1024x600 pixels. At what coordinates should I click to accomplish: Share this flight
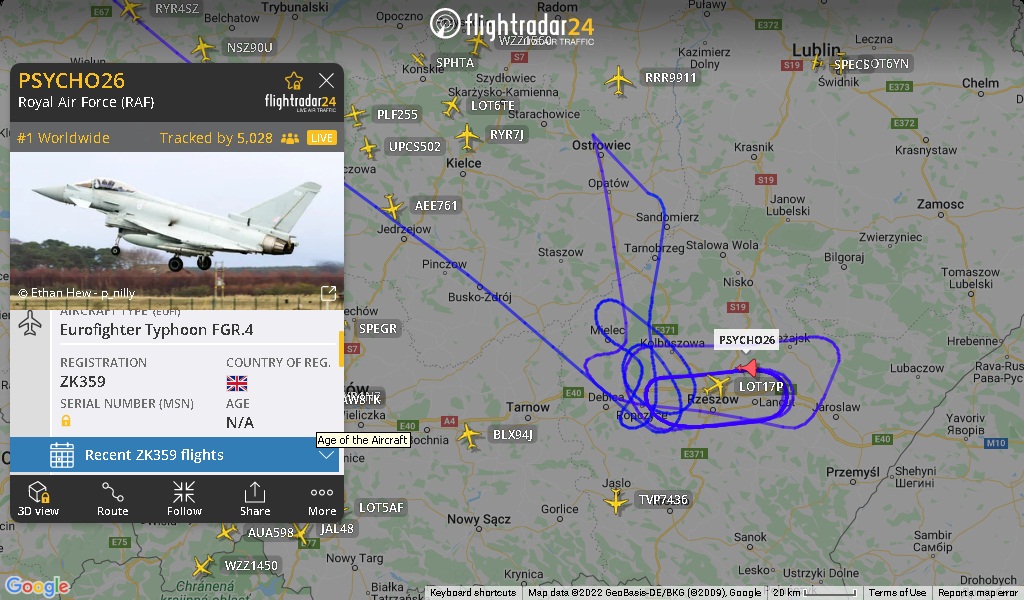pyautogui.click(x=255, y=499)
